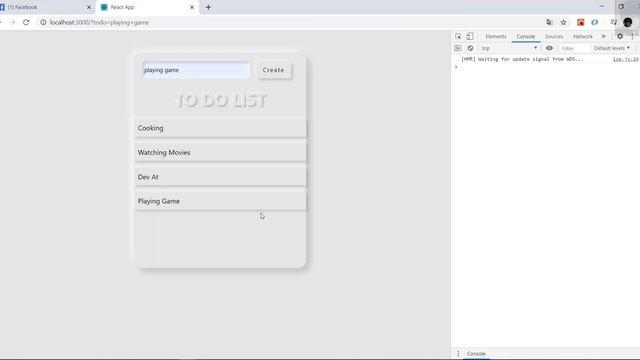This screenshot has height=360, width=640.
Task: Select the 'Dev At' todo item
Action: tap(220, 177)
